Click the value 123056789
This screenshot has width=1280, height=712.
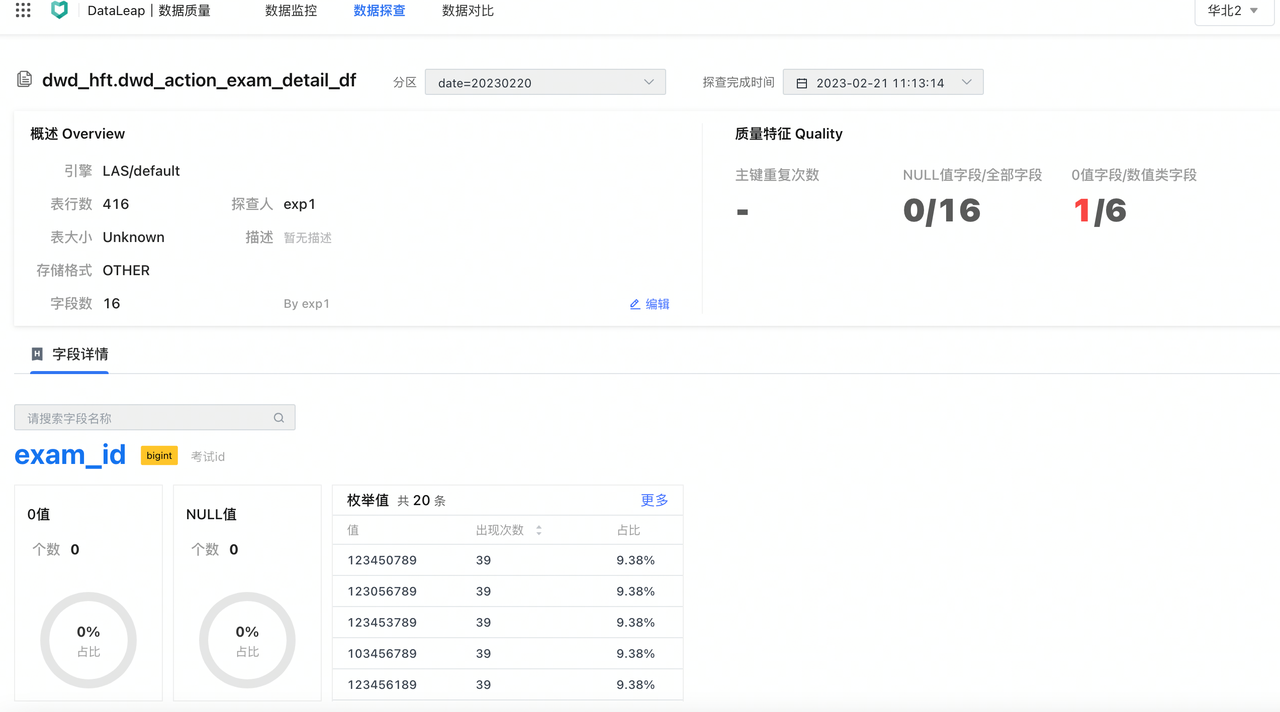point(382,591)
